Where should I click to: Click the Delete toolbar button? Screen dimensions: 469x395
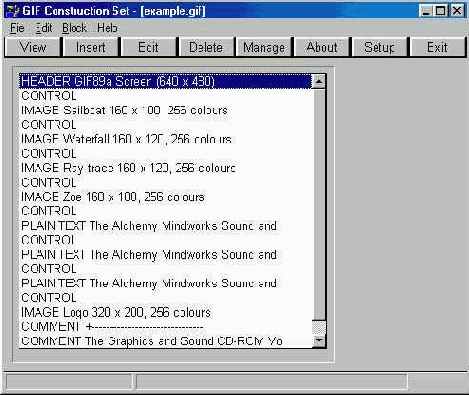coord(206,47)
